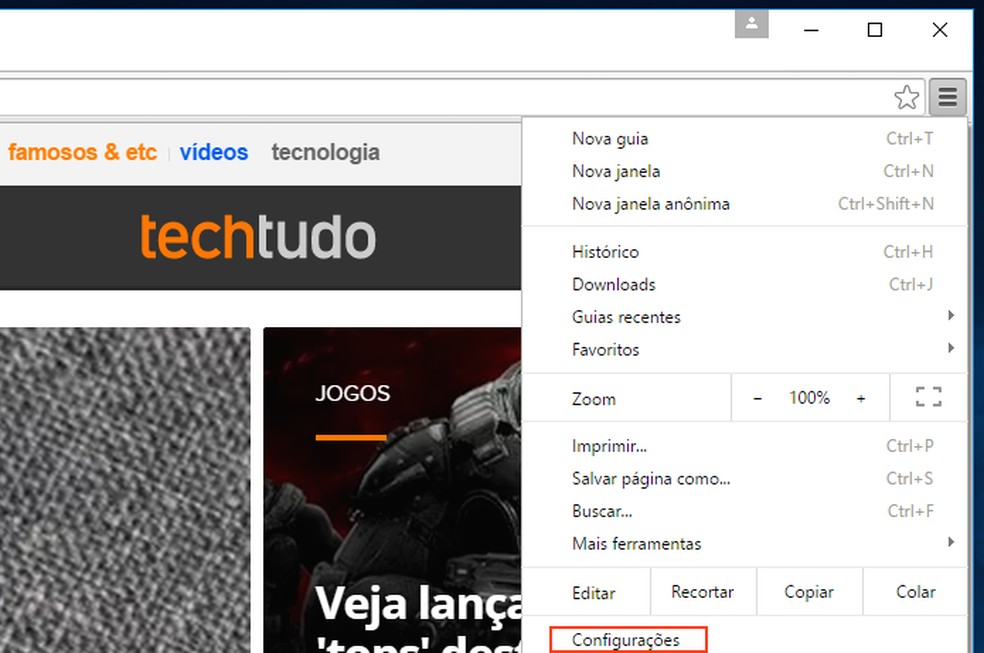Open the JOGOS category on the page
984x653 pixels.
[x=352, y=393]
